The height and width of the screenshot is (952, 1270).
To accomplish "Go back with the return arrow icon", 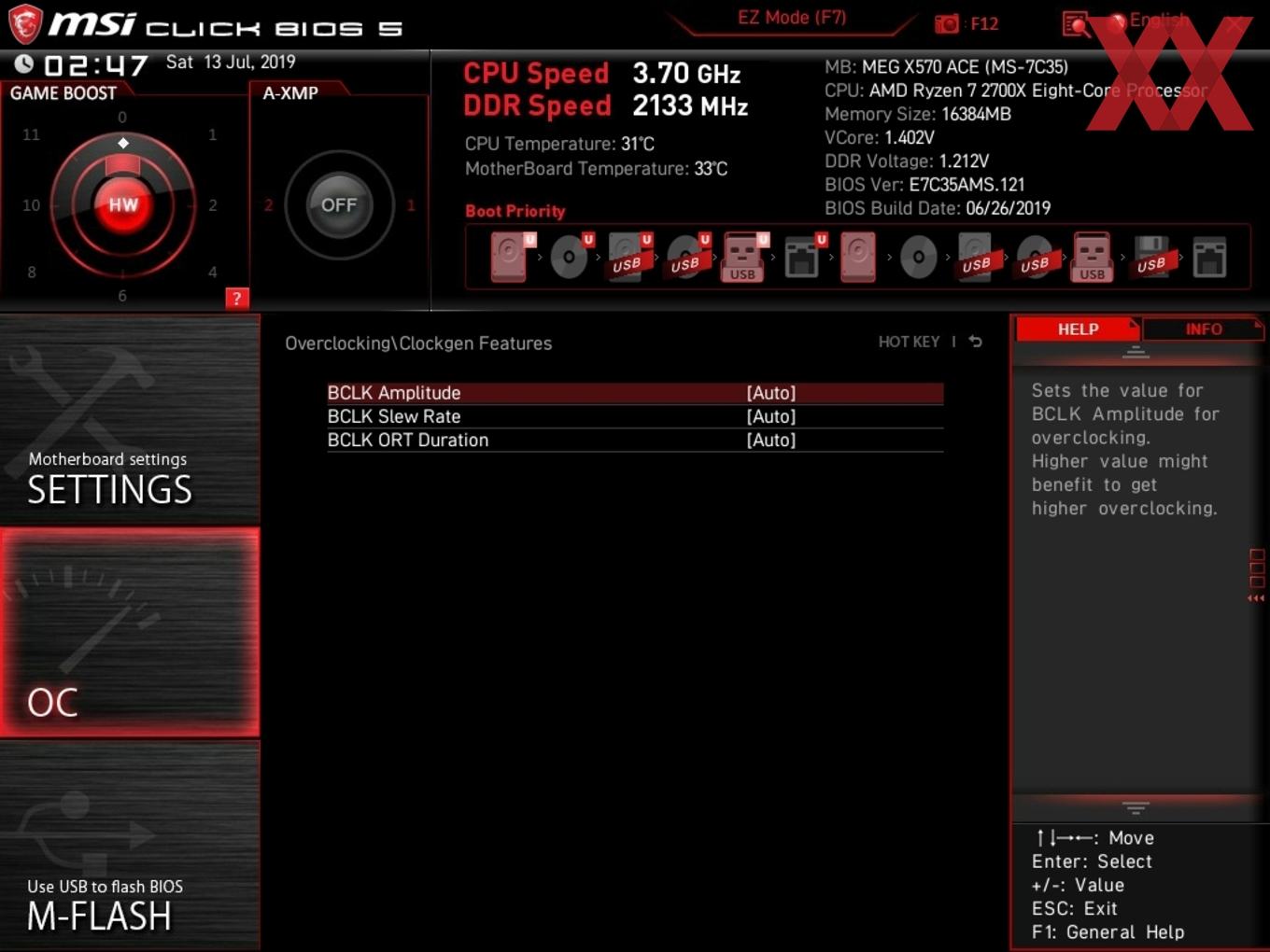I will coord(975,342).
